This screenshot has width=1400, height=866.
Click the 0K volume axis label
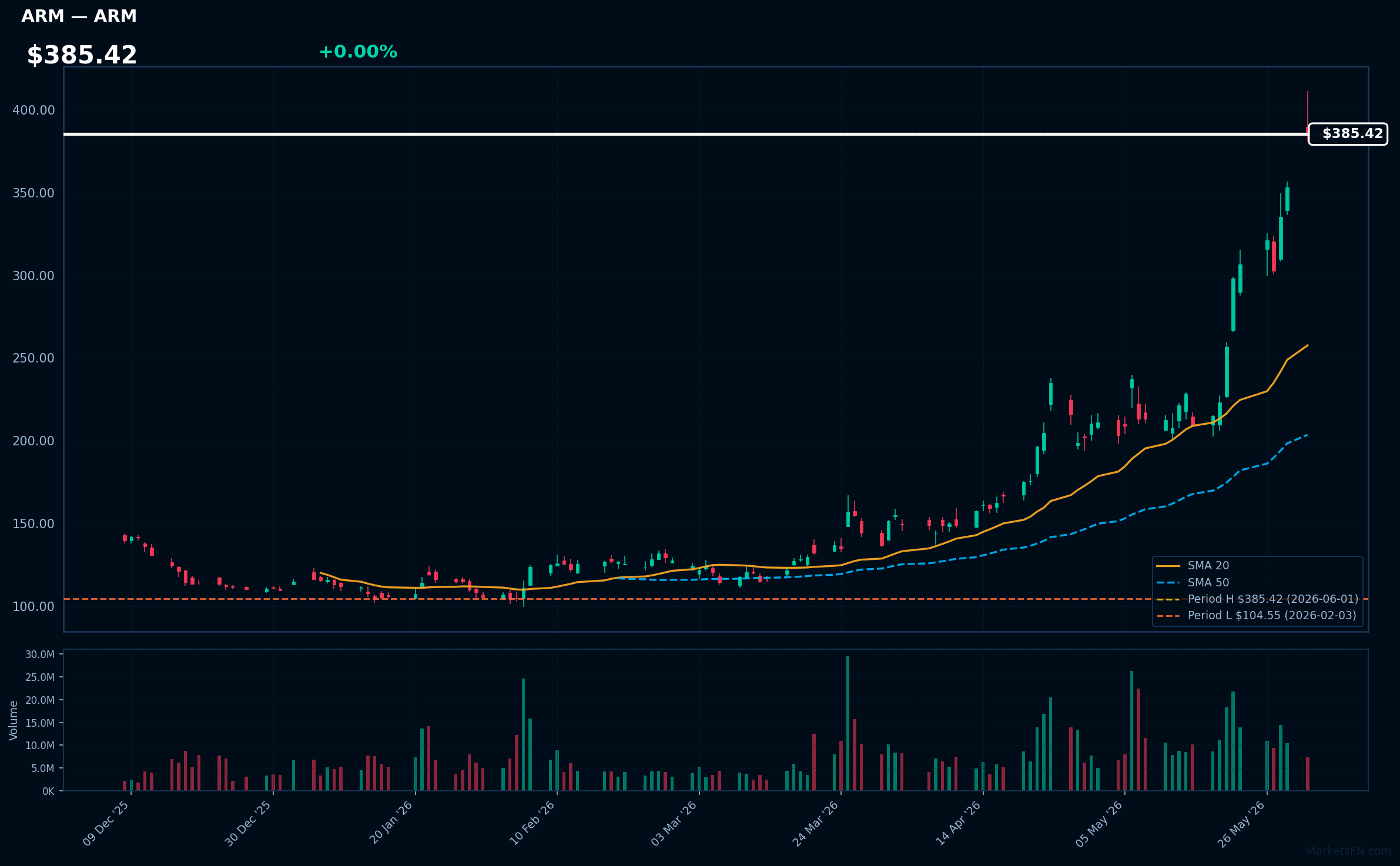pyautogui.click(x=48, y=791)
